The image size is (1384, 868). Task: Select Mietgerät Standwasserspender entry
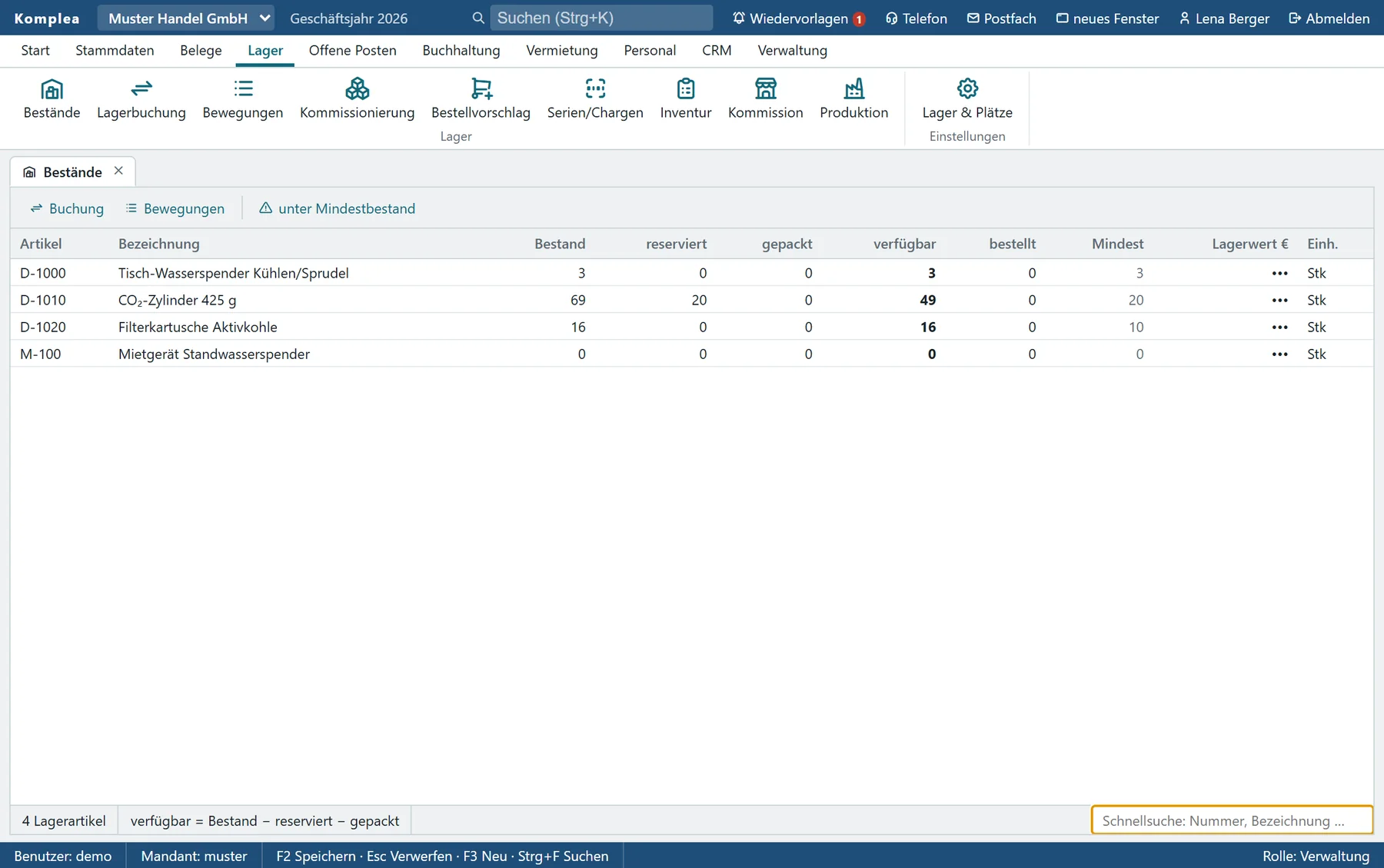(692, 354)
